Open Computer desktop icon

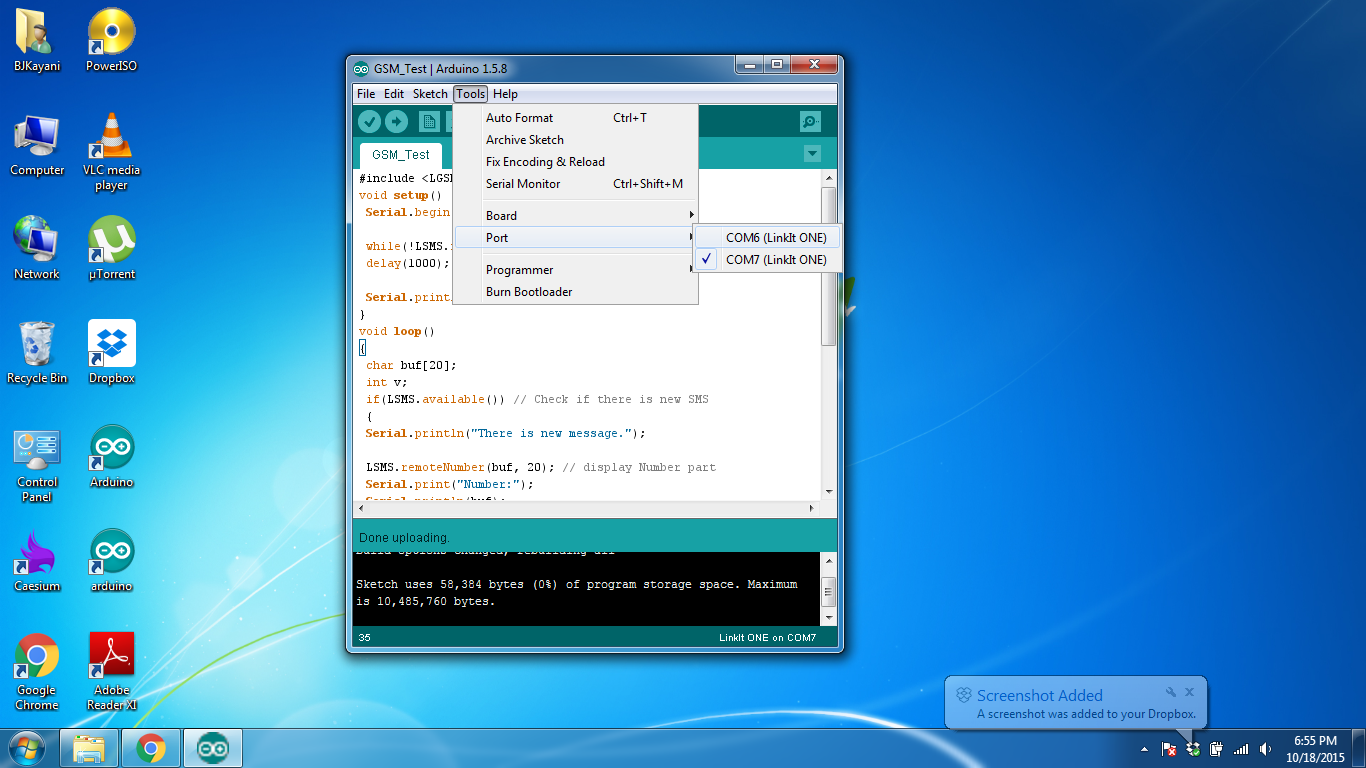(x=37, y=146)
